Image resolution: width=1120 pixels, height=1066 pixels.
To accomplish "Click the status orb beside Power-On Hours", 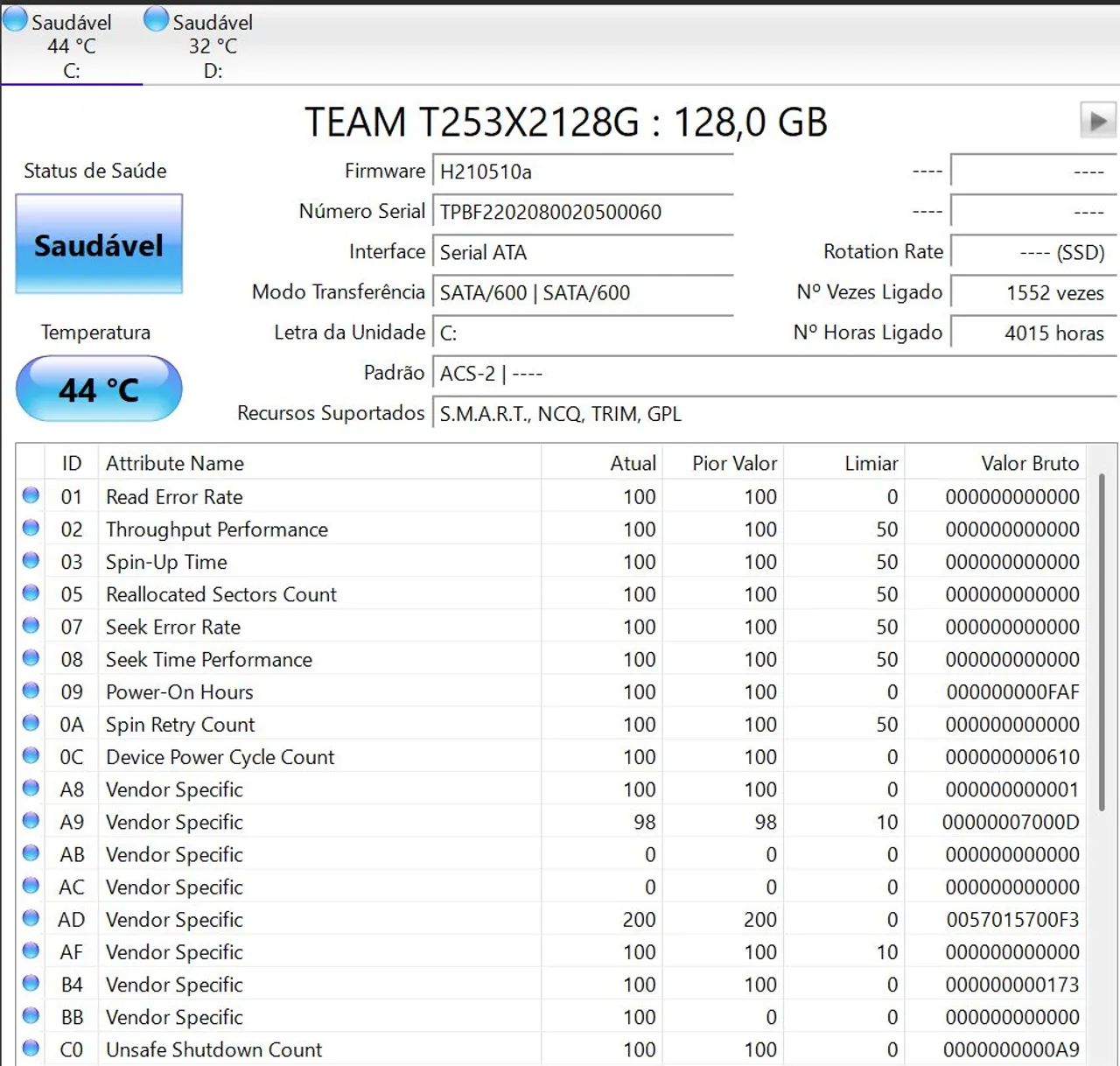I will pos(31,690).
